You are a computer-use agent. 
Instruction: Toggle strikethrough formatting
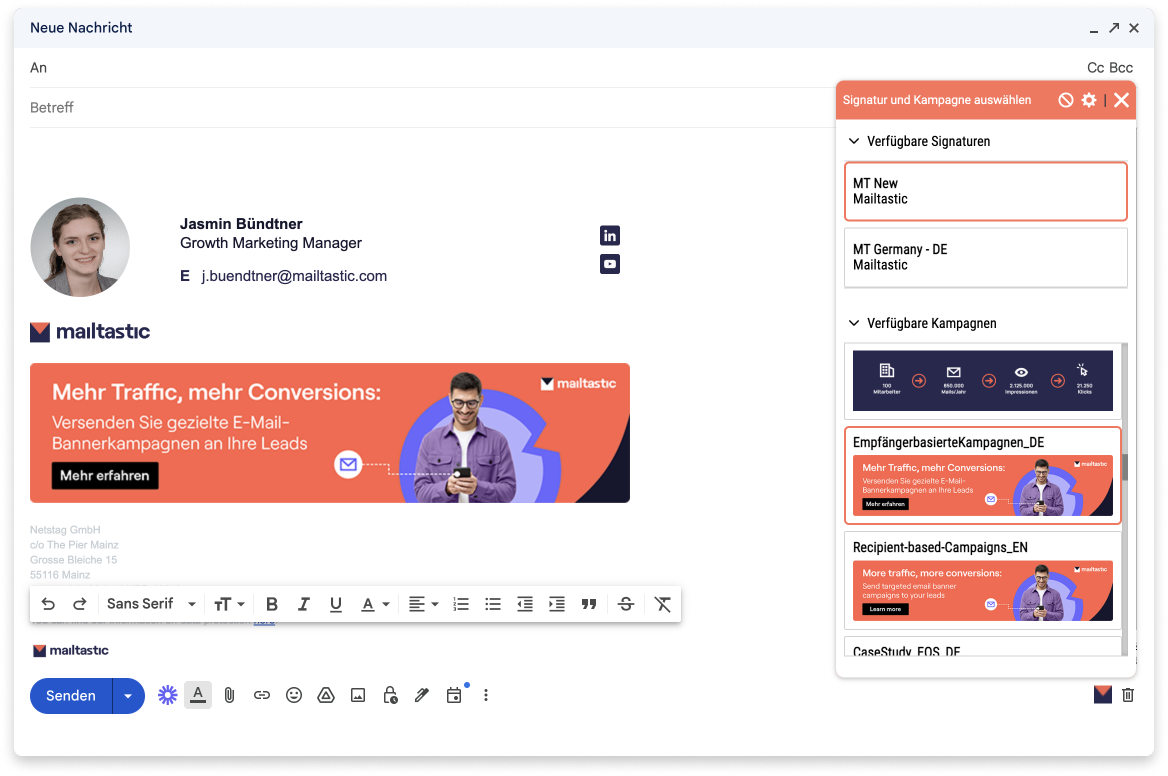[626, 604]
